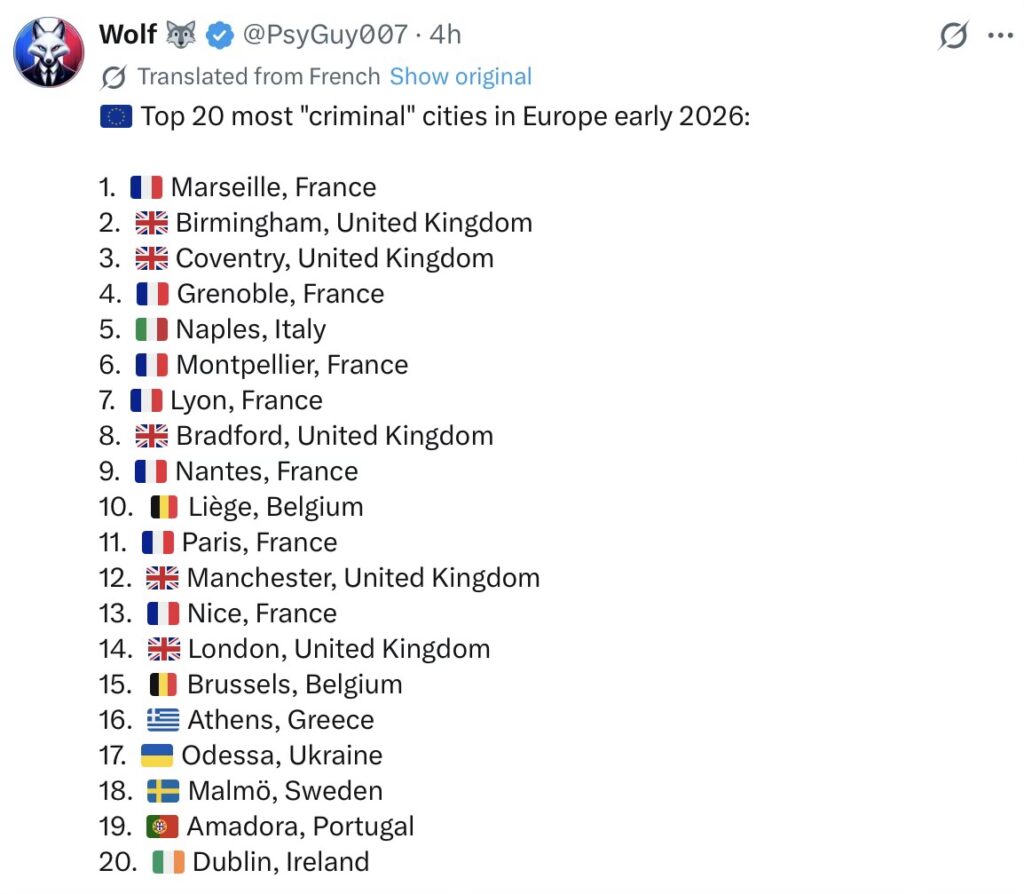
Task: Click the Greek flag beside Athens
Action: click(163, 720)
